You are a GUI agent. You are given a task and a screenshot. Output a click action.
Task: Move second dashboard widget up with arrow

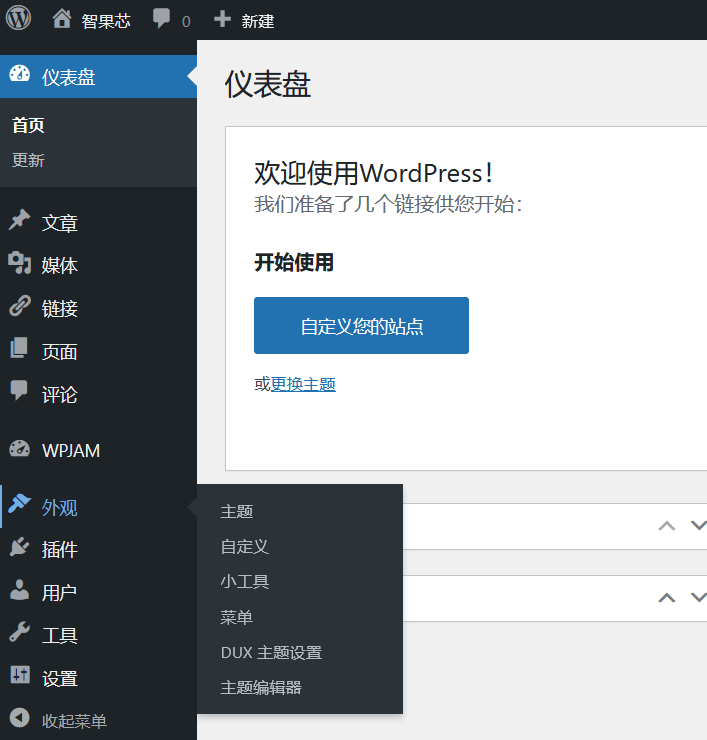click(x=667, y=598)
